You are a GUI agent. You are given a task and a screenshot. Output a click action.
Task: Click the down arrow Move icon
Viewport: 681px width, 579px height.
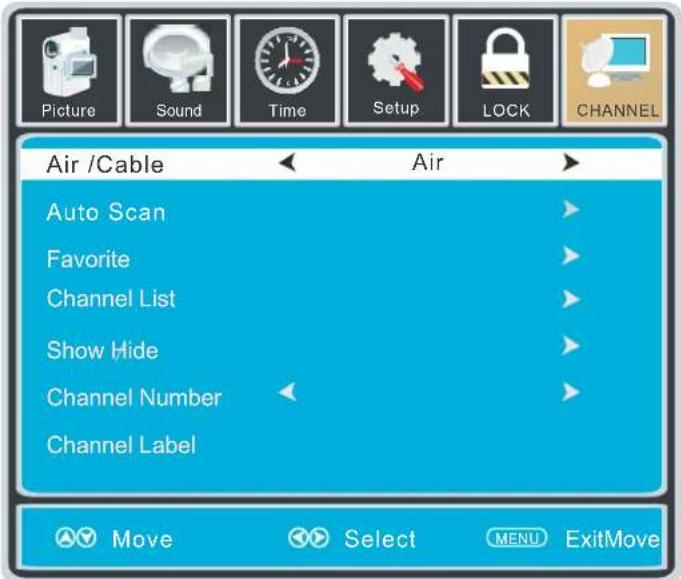coord(86,538)
